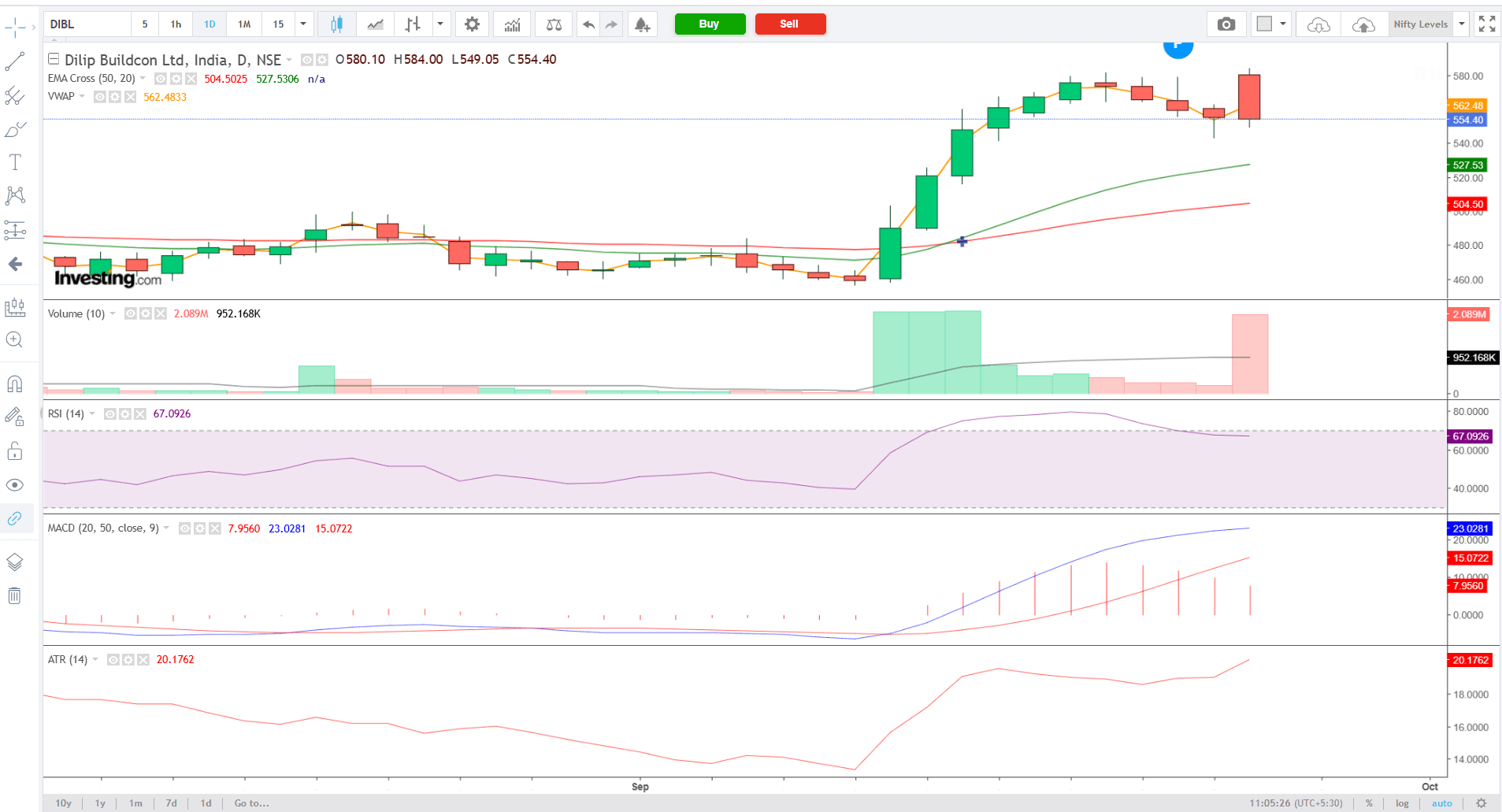Toggle lock all drawing tools

point(15,450)
